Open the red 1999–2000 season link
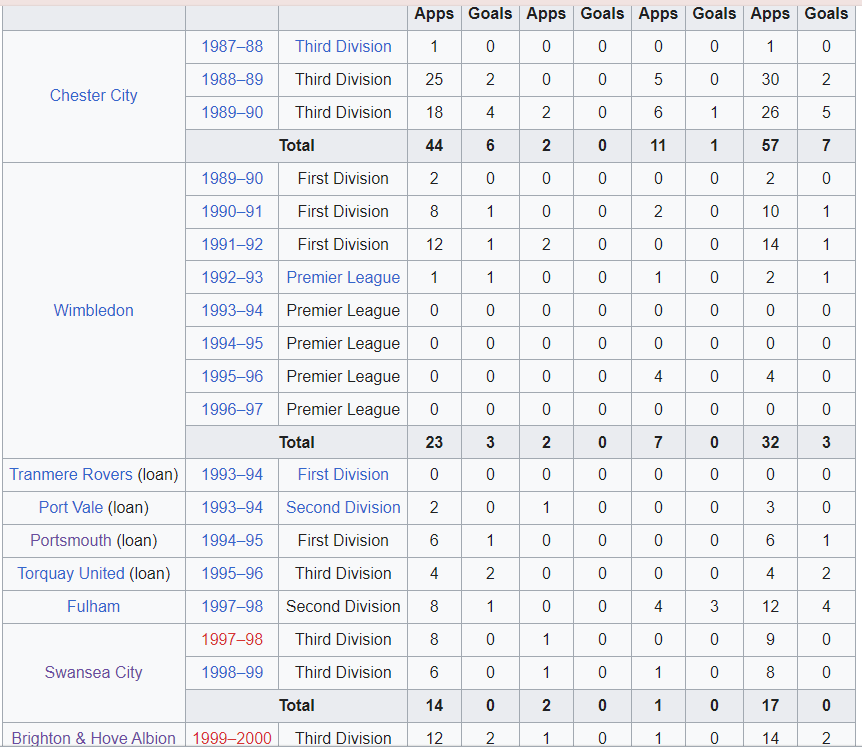The height and width of the screenshot is (748, 862). [x=232, y=738]
